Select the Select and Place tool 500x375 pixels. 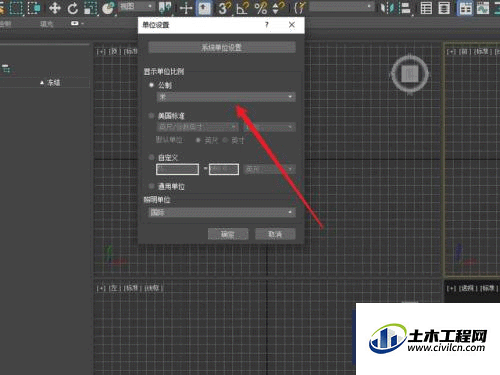108,8
